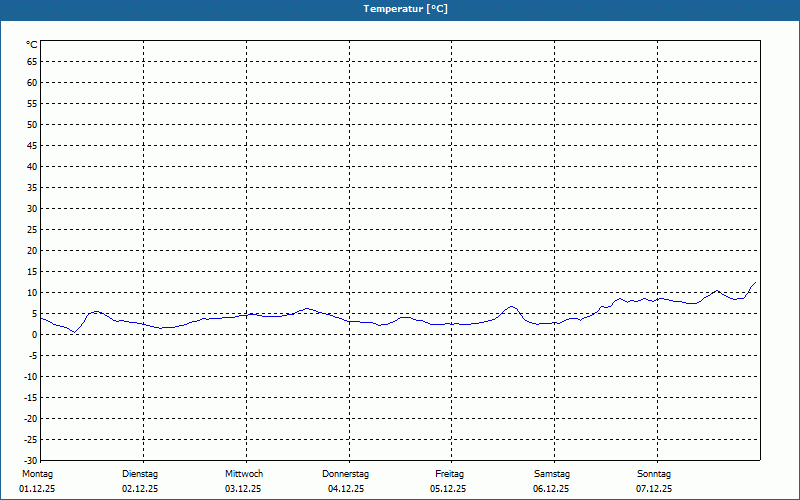
Task: Select the 10 axis label
Action: click(32, 293)
